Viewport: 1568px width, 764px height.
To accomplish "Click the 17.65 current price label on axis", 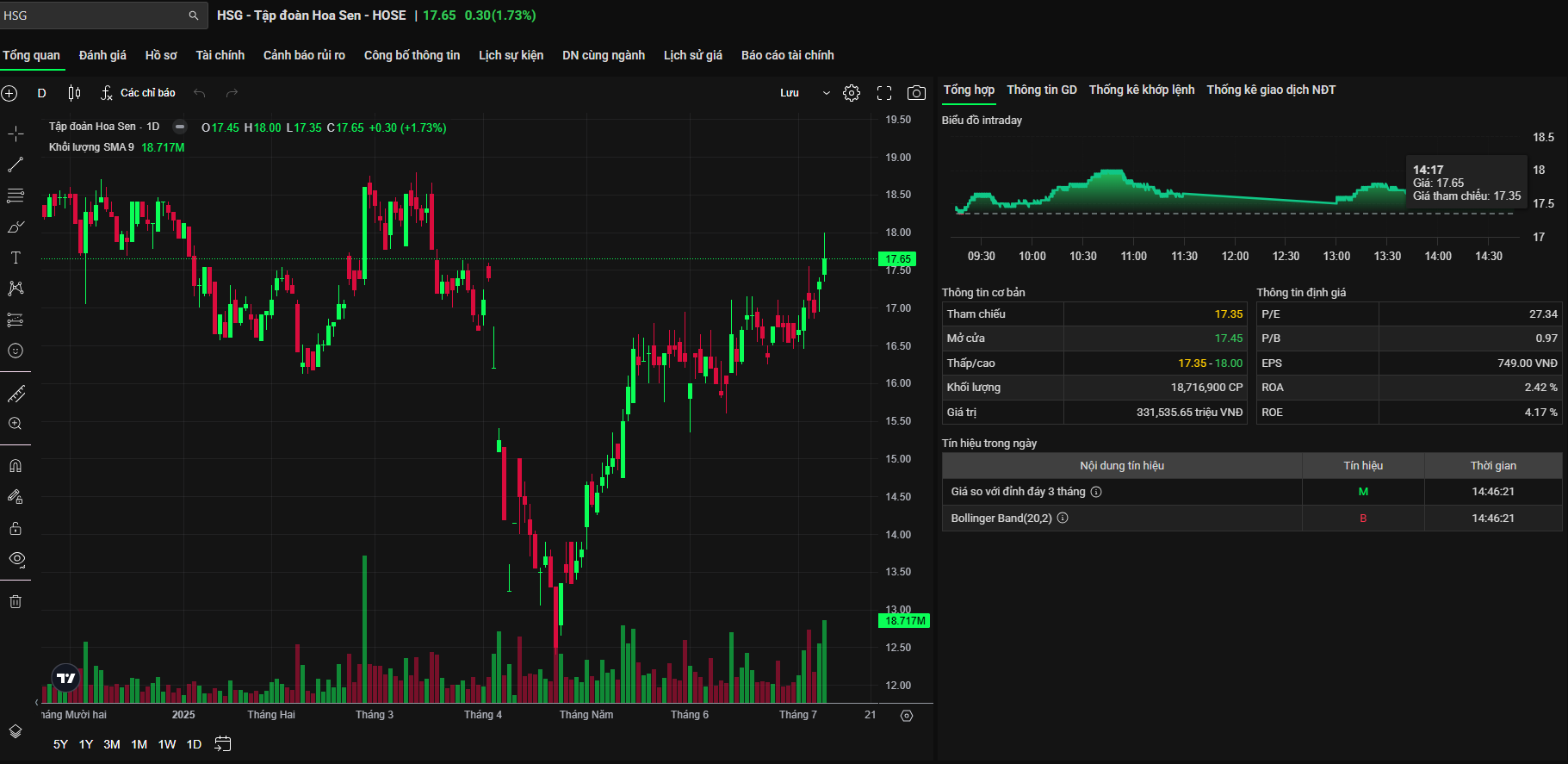I will click(898, 259).
